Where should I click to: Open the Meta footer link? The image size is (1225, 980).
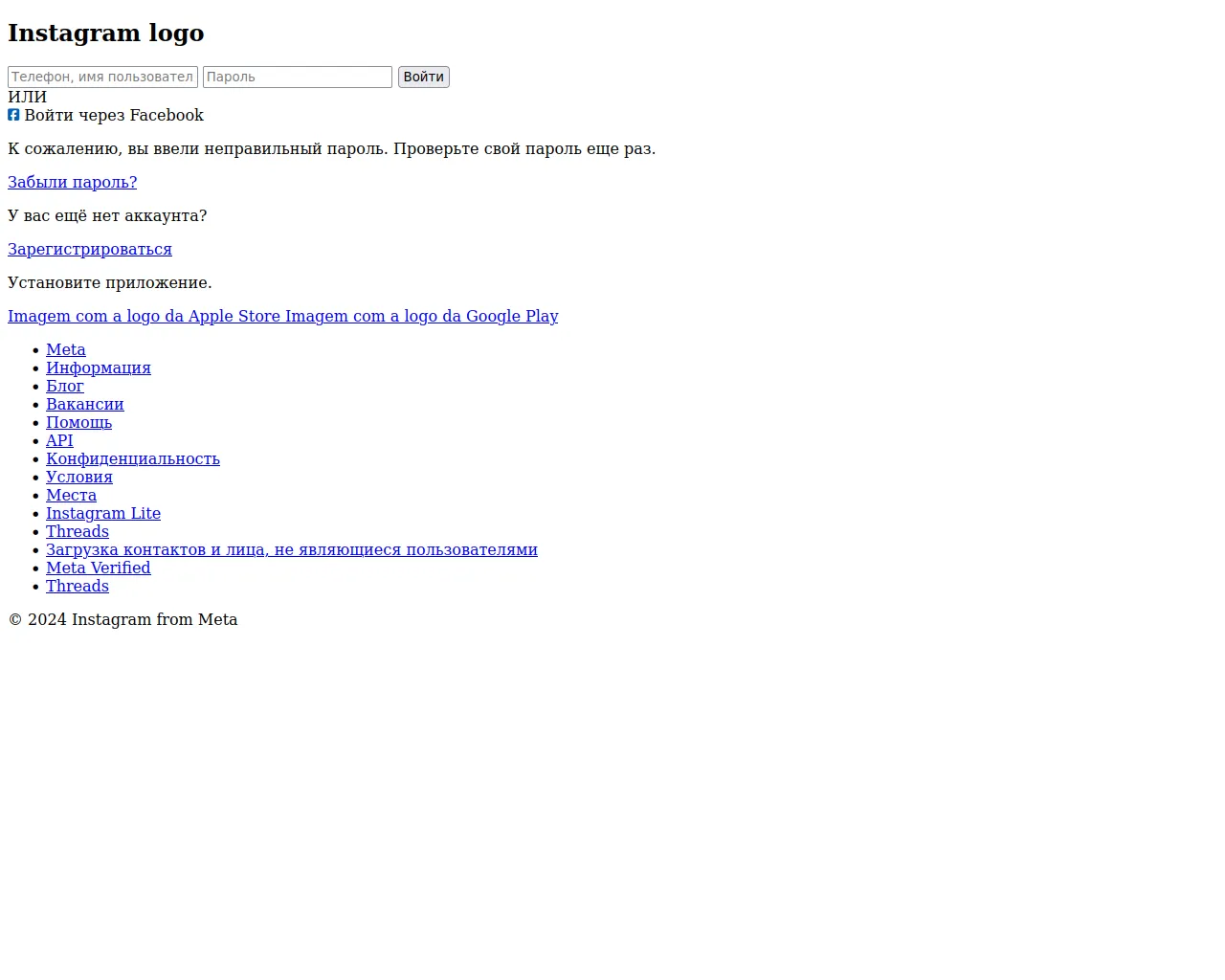[x=66, y=349]
